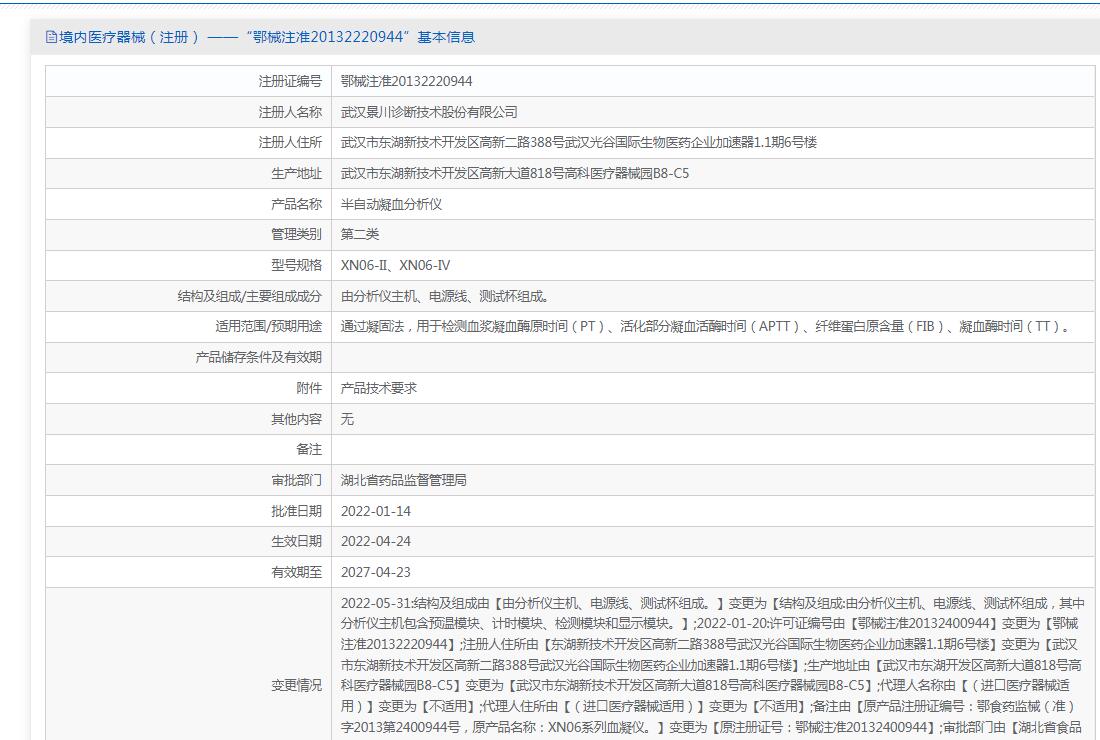Select product name 半自动凝血分析仪
1100x740 pixels.
pos(391,204)
